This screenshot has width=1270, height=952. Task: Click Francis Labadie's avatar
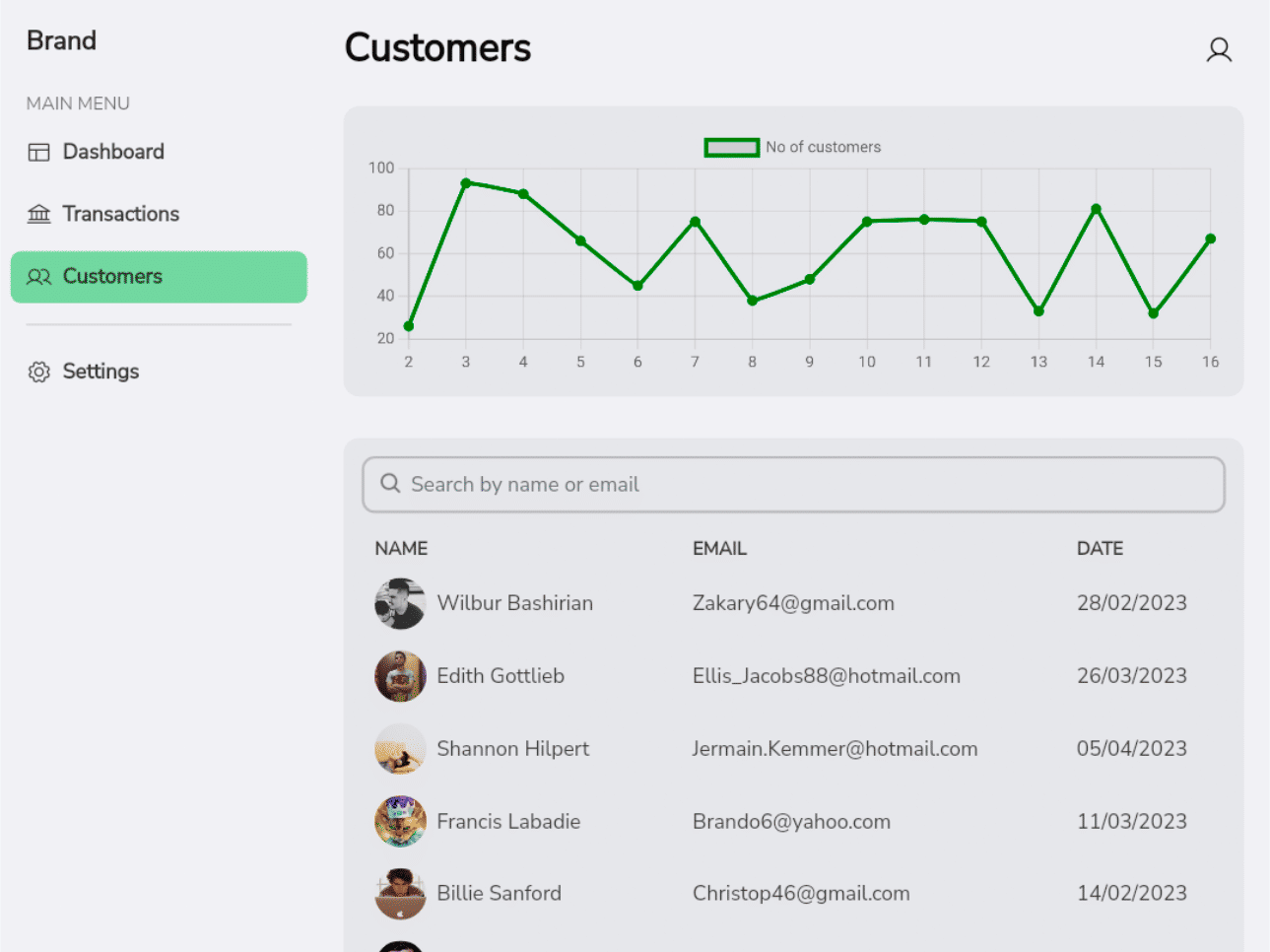point(400,822)
